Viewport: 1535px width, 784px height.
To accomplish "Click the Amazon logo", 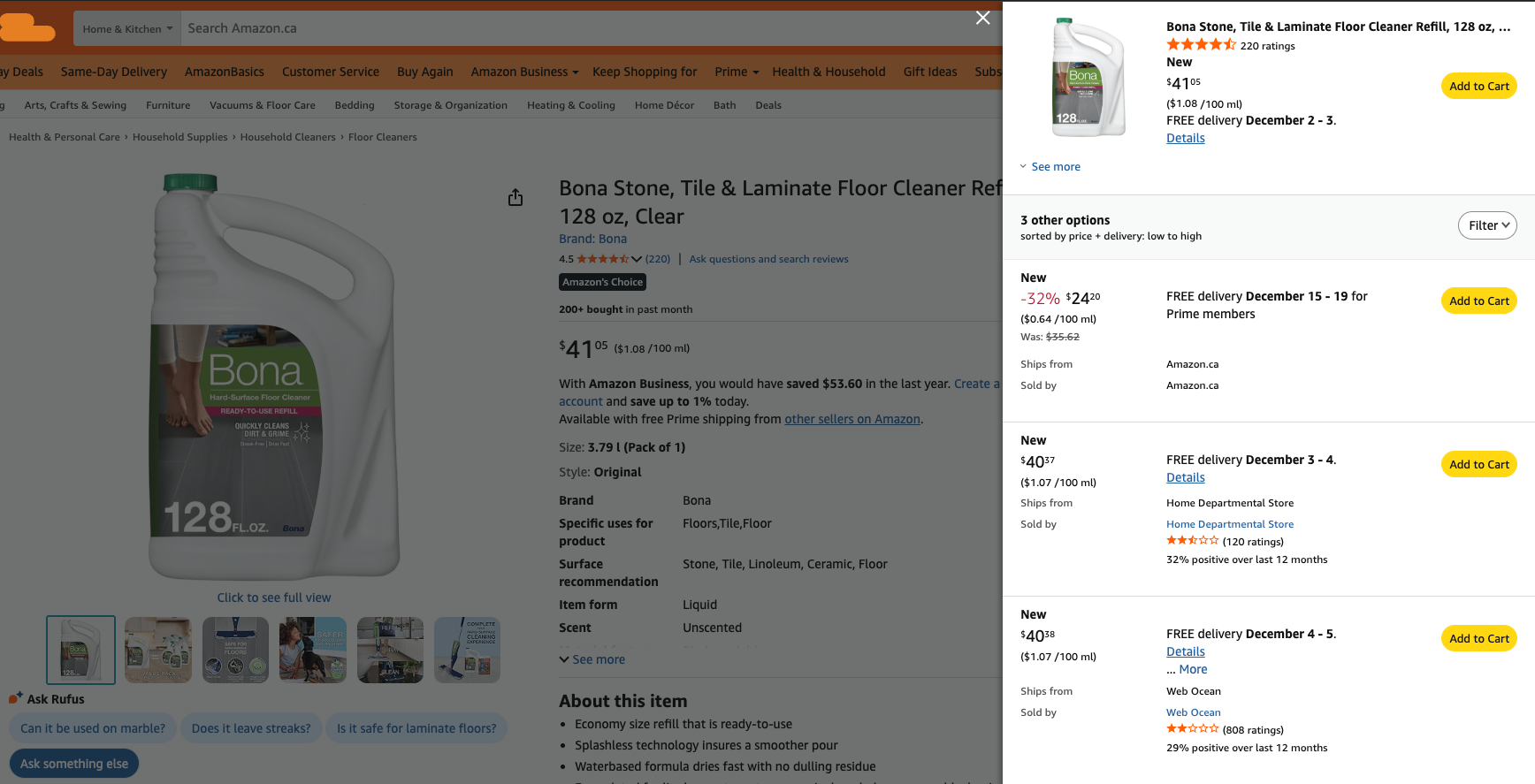I will point(27,28).
